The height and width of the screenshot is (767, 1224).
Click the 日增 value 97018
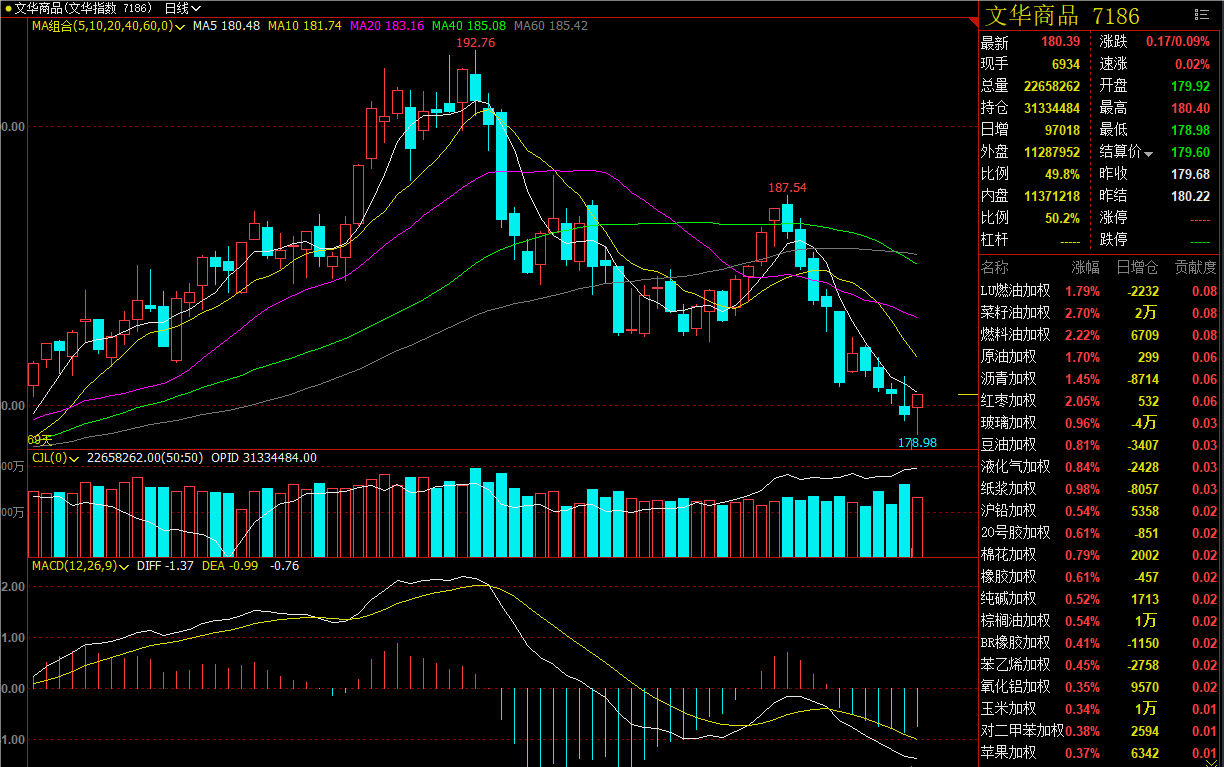click(1062, 130)
